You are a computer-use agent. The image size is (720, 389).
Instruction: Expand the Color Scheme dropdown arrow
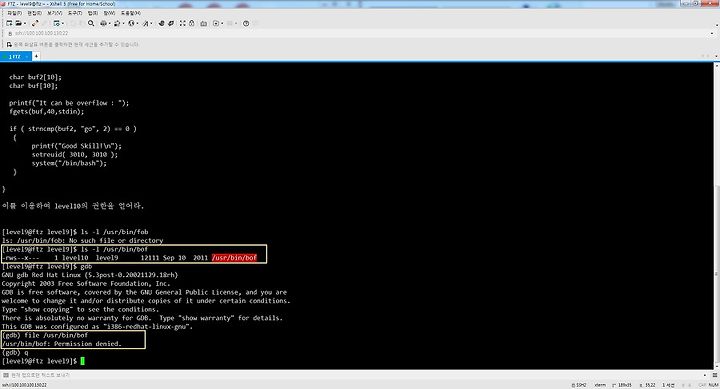click(124, 23)
